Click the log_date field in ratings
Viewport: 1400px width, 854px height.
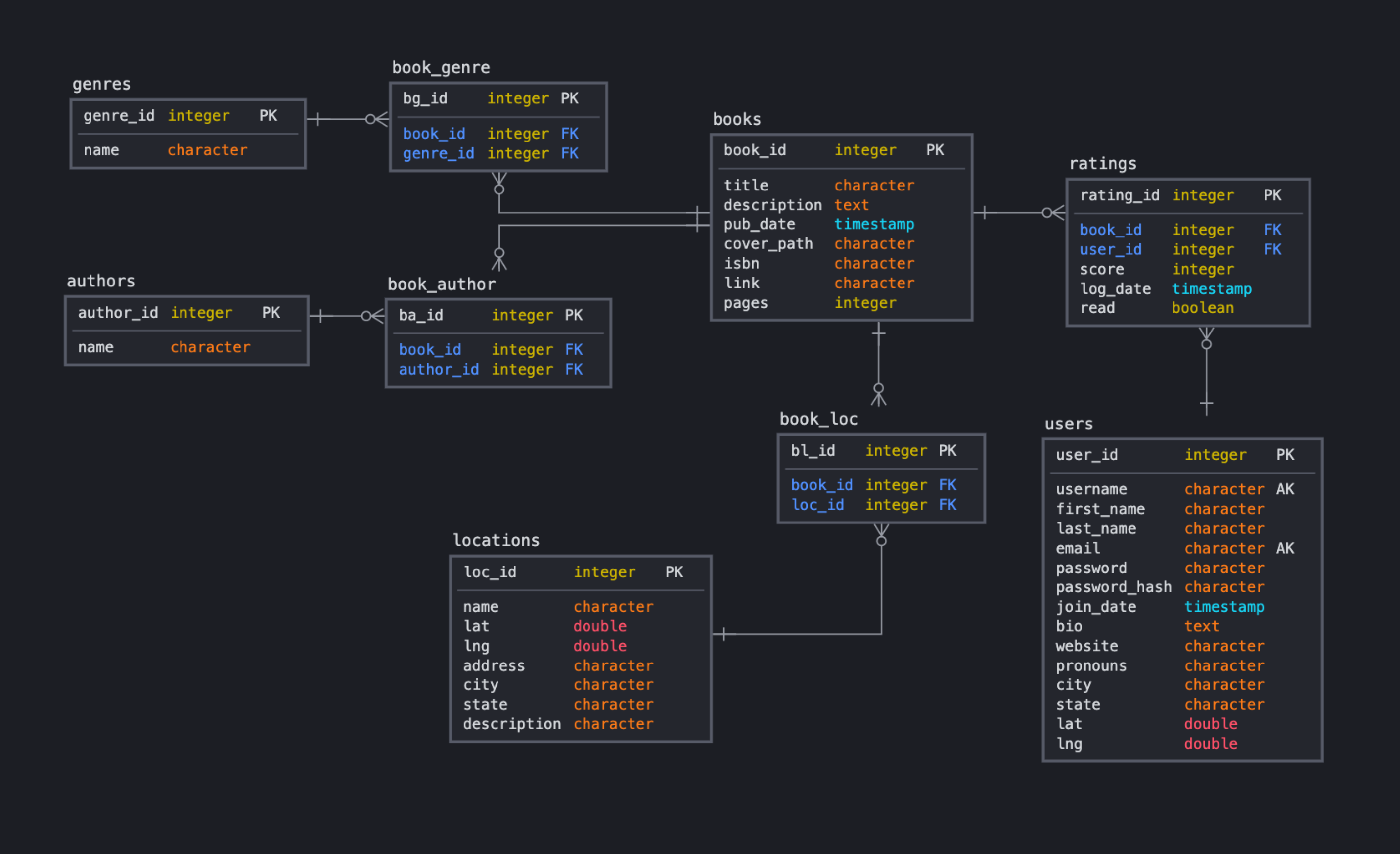point(1115,289)
